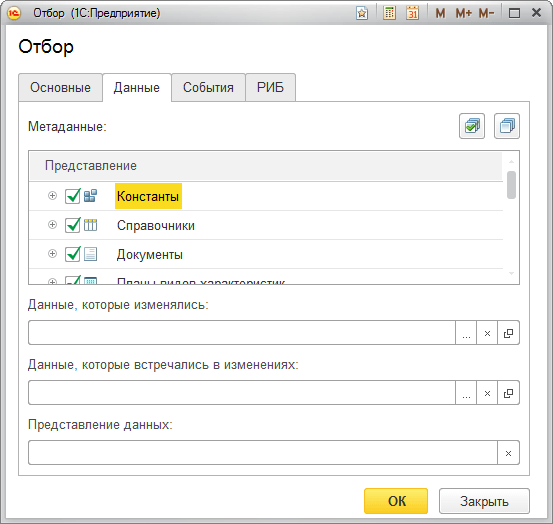
Task: Click the M+ memory add button
Action: (463, 13)
